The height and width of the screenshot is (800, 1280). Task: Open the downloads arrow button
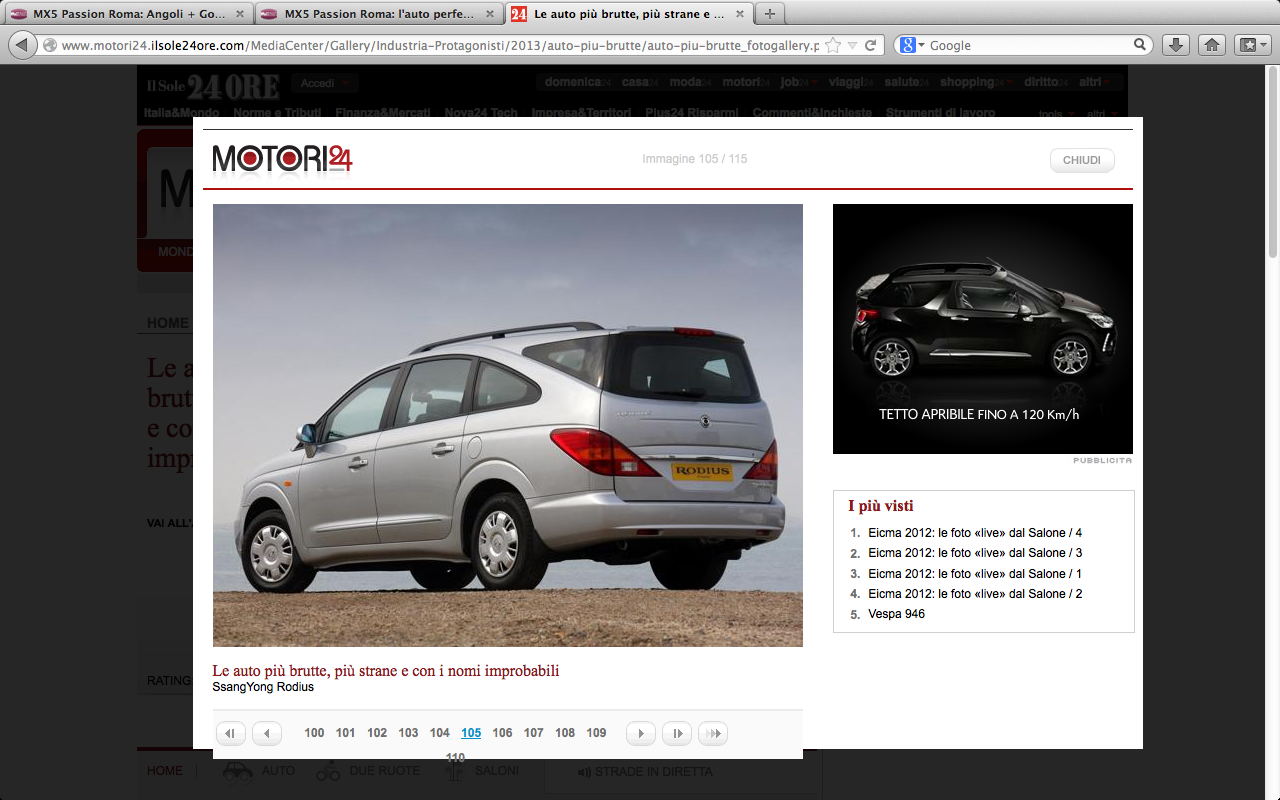tap(1176, 45)
